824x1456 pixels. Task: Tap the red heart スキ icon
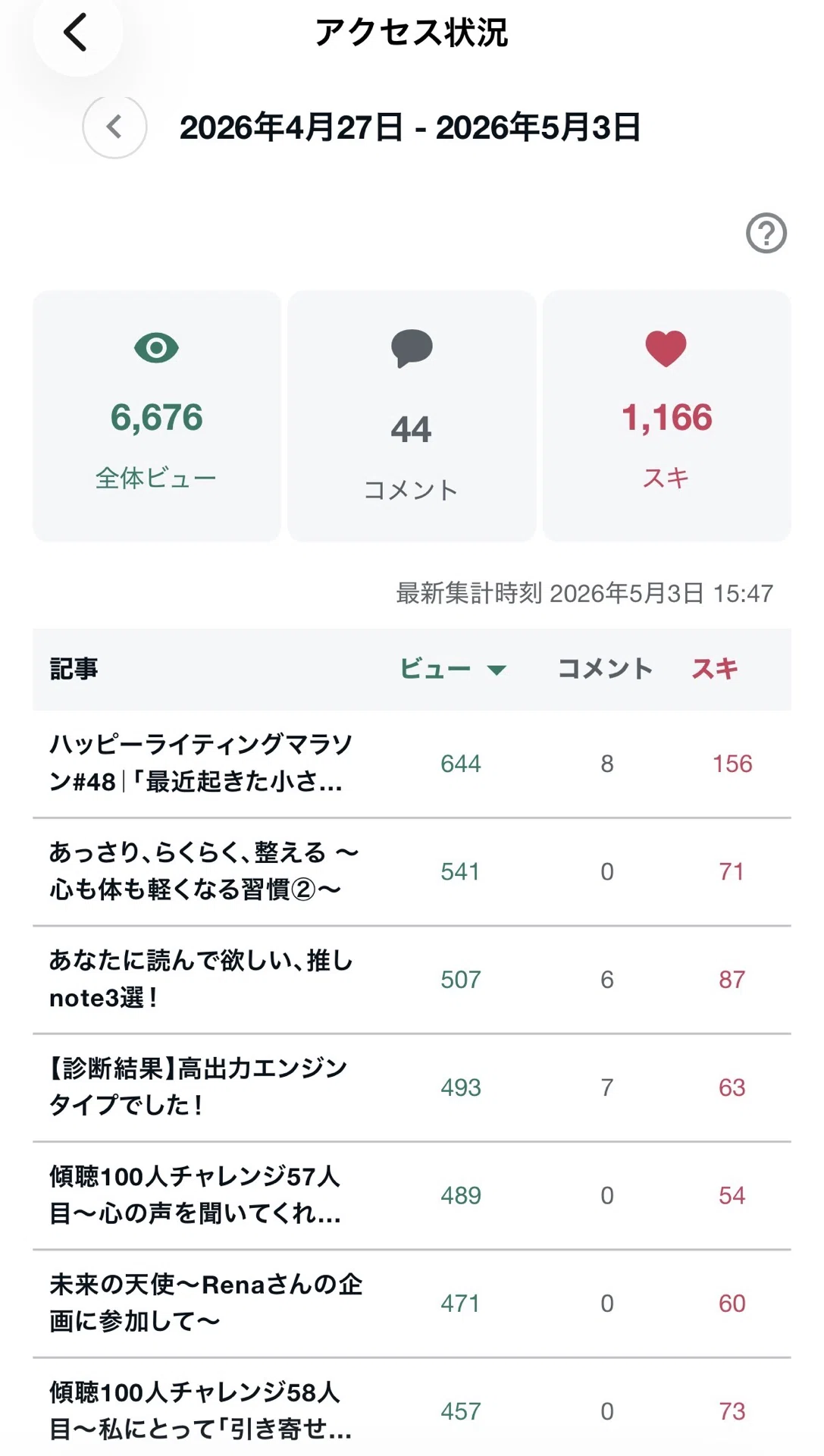pos(666,349)
